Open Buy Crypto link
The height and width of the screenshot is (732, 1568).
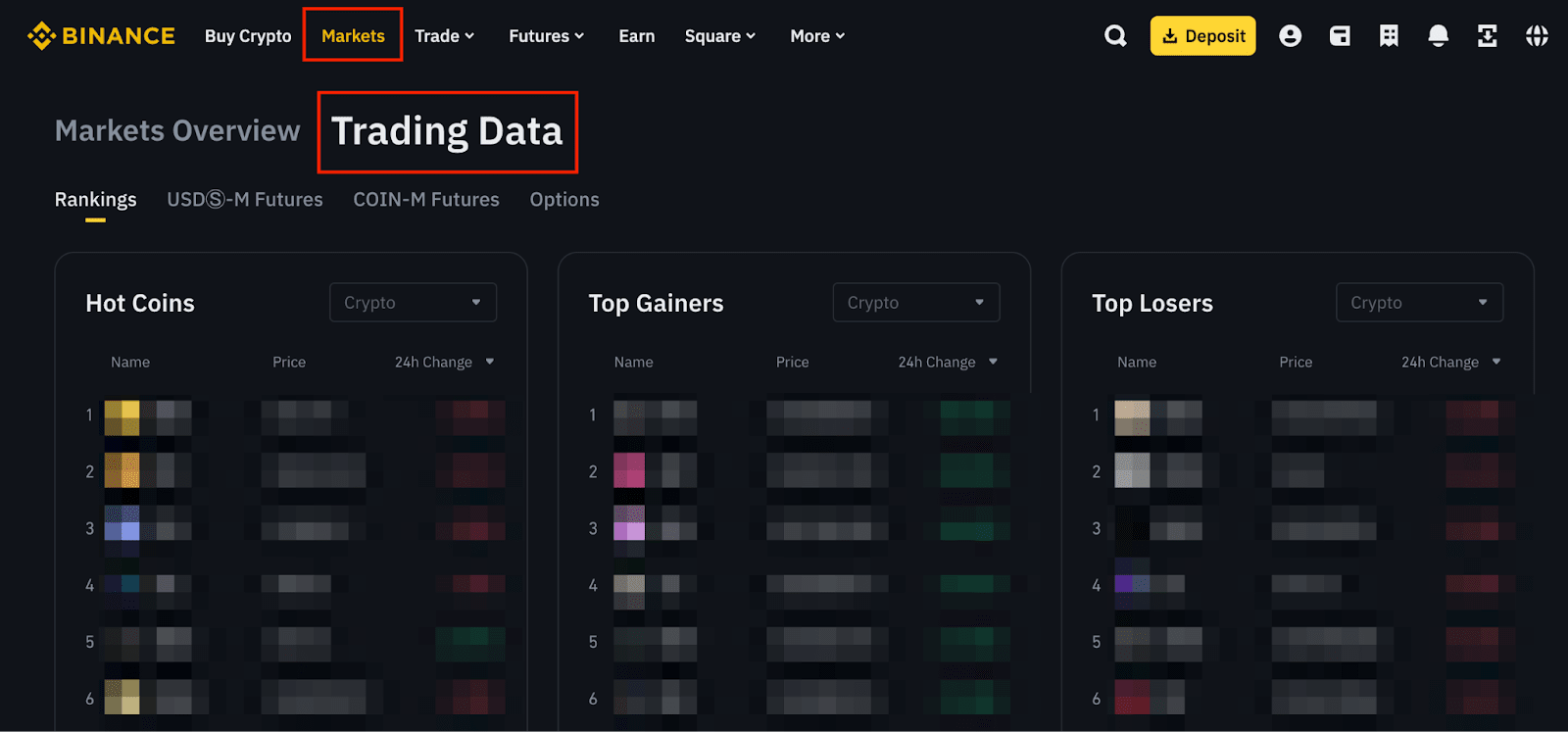(248, 36)
